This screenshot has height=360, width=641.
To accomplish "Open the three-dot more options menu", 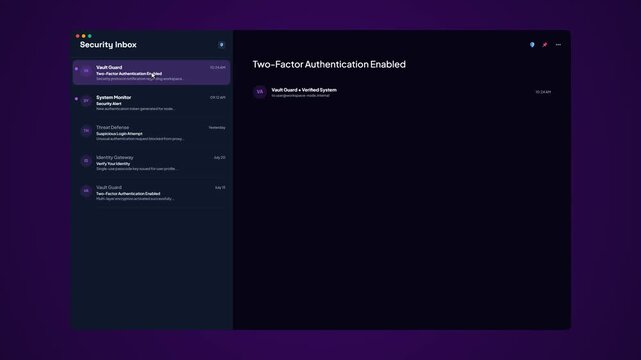I will pos(558,45).
